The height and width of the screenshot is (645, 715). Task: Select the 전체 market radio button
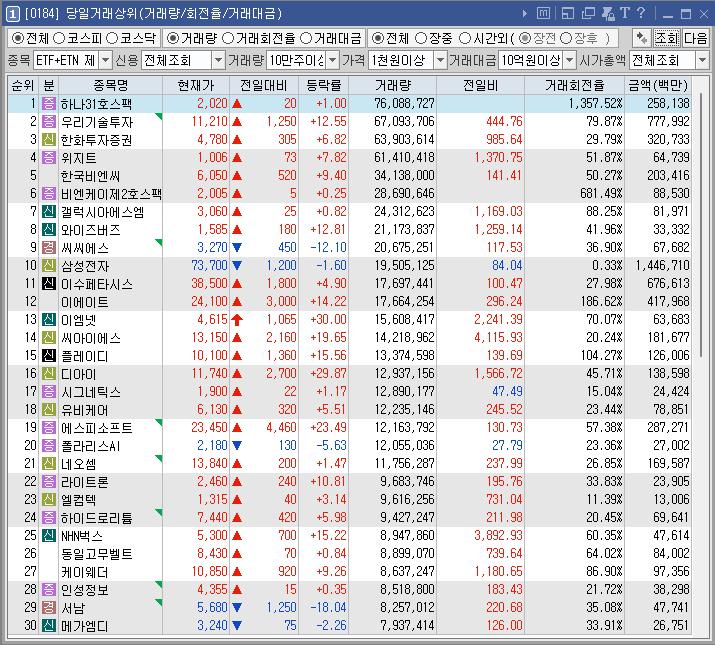(17, 38)
